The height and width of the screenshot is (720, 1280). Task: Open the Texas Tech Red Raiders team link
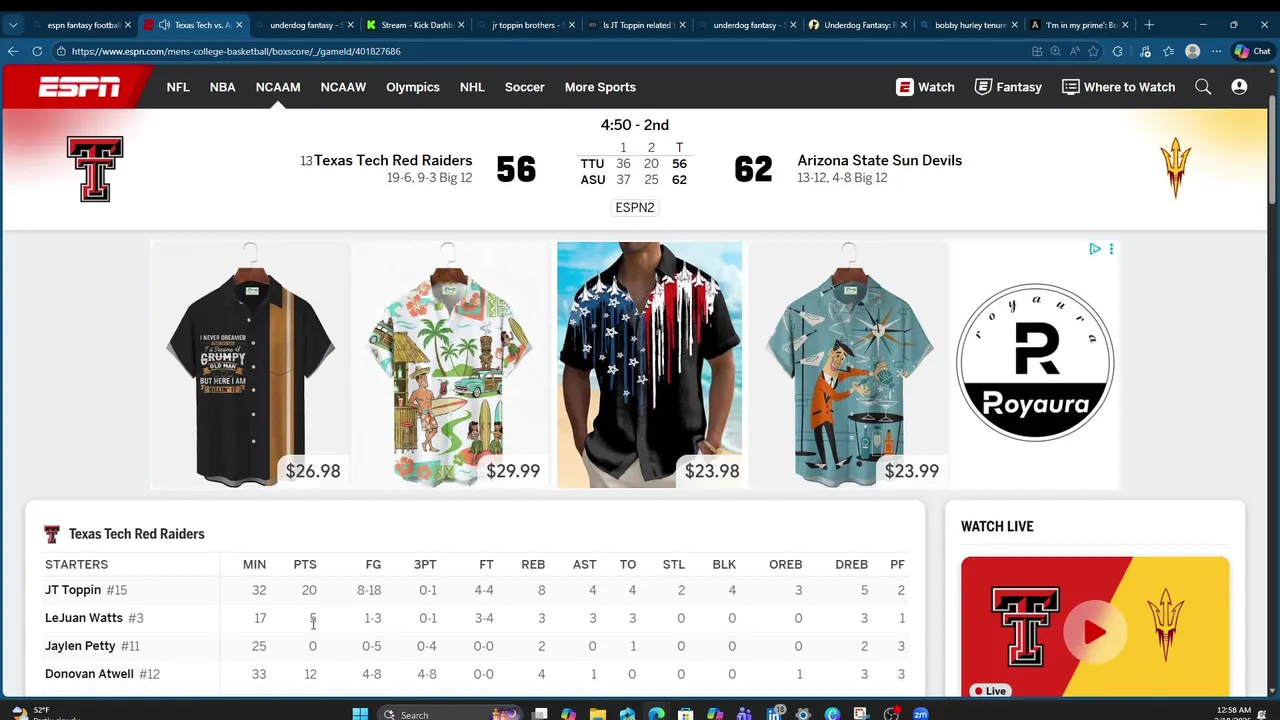(393, 160)
